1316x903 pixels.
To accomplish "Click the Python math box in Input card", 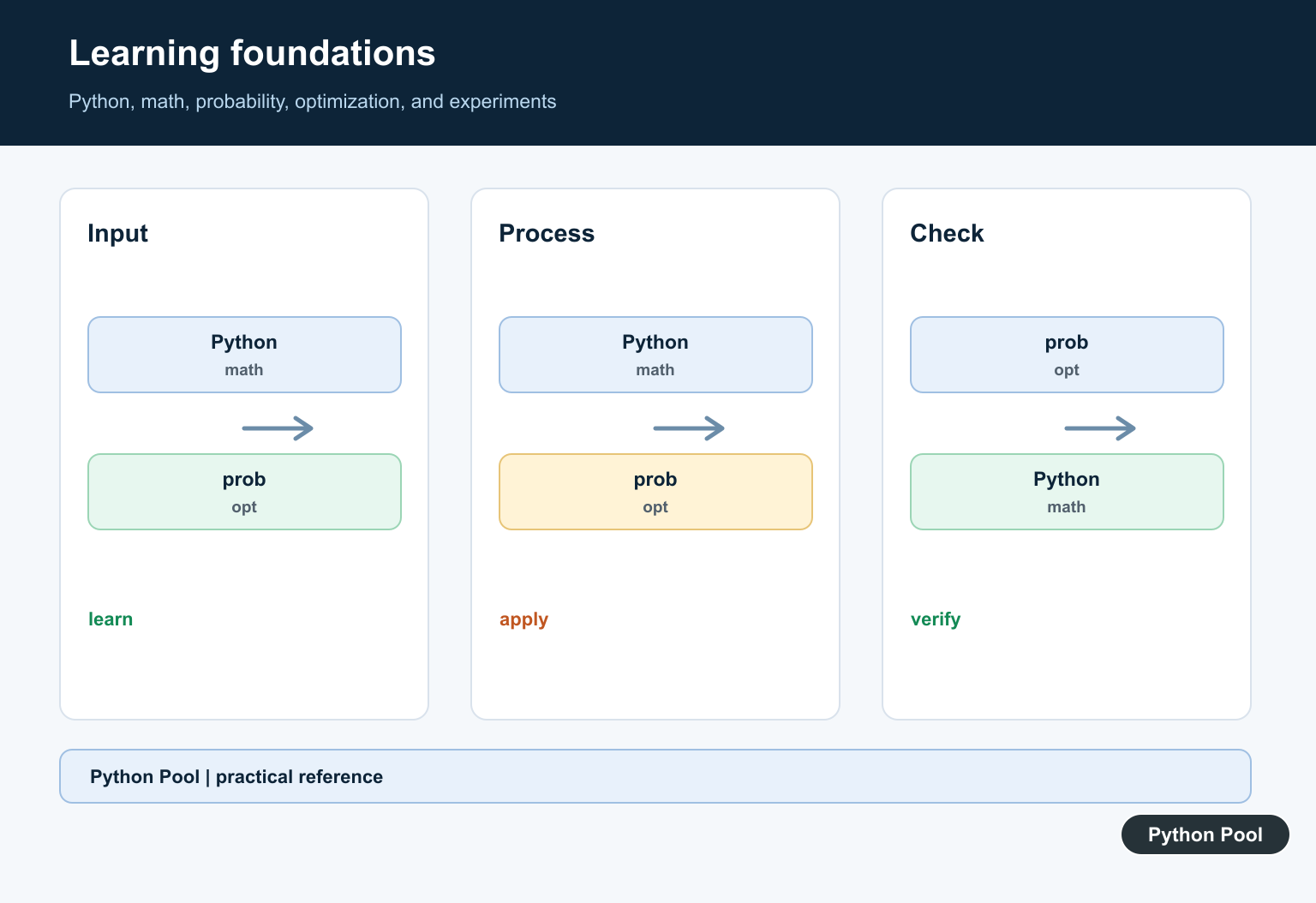I will point(244,355).
